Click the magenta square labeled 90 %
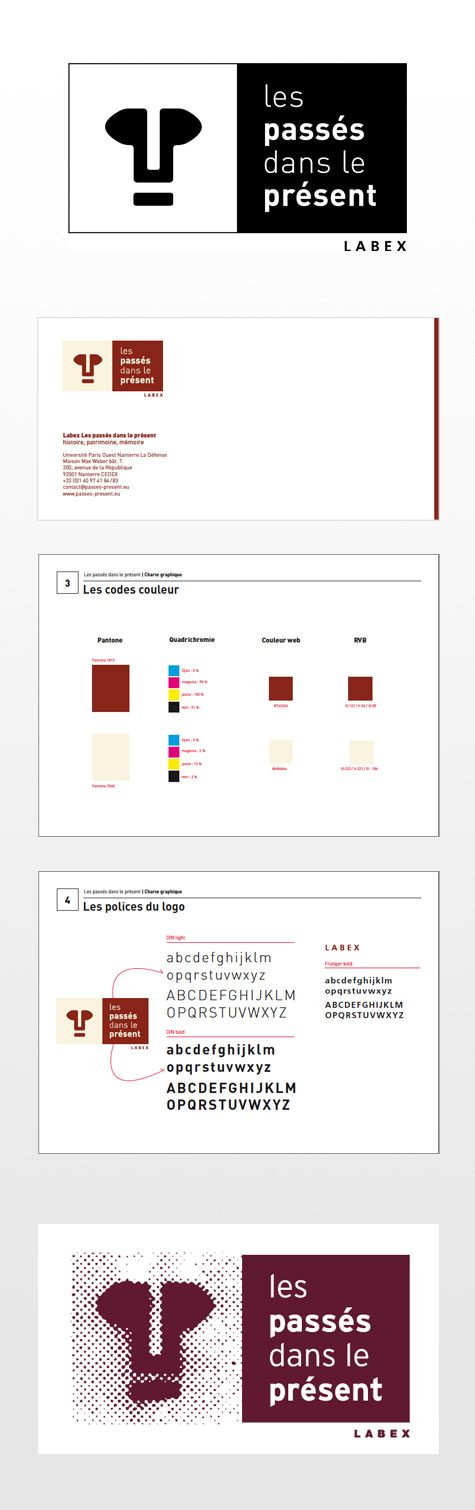This screenshot has width=475, height=1510. coord(174,682)
